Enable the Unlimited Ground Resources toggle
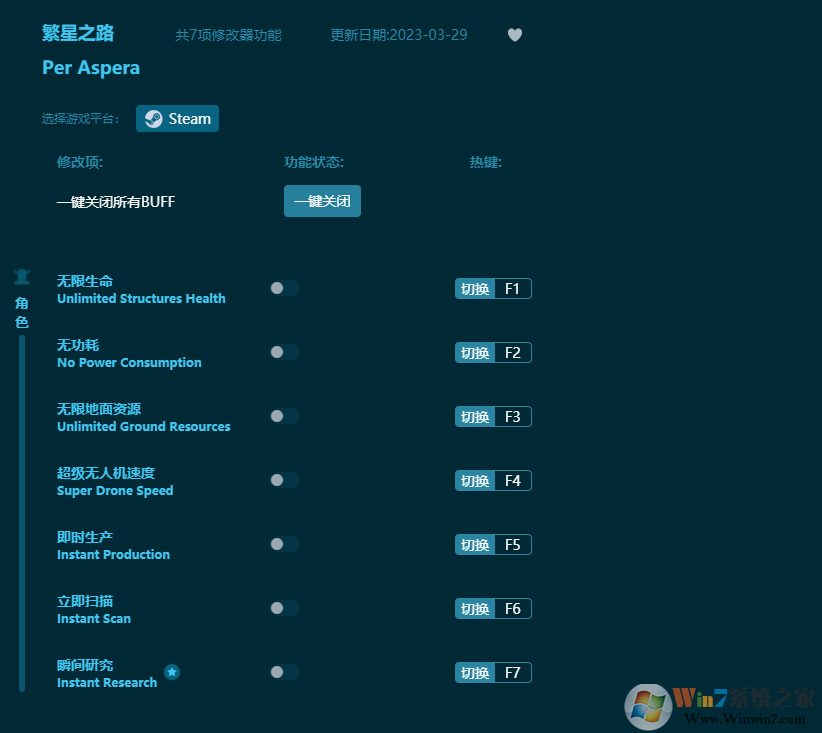 coord(284,416)
